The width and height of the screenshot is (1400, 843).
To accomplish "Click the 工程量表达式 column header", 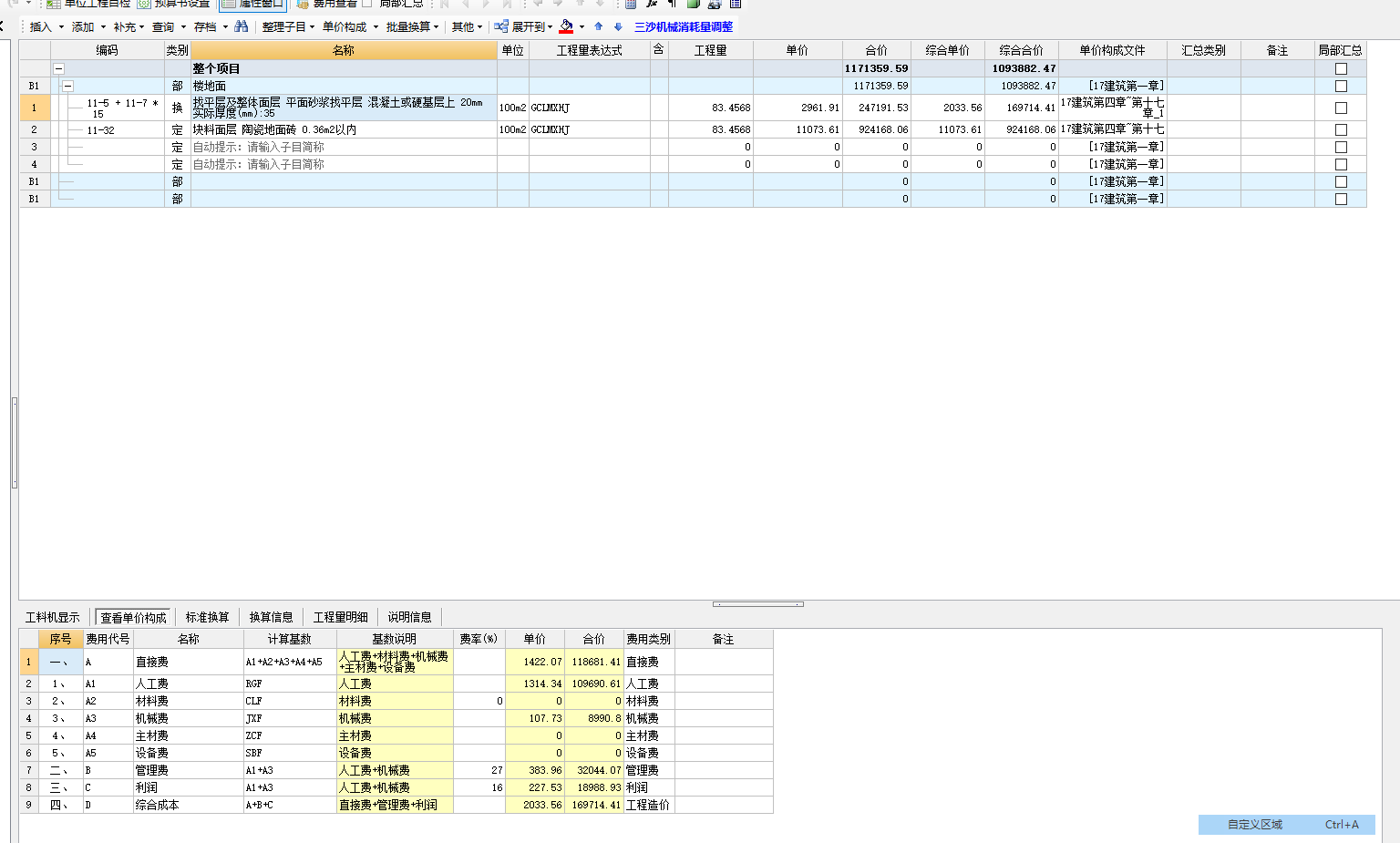I will point(590,50).
